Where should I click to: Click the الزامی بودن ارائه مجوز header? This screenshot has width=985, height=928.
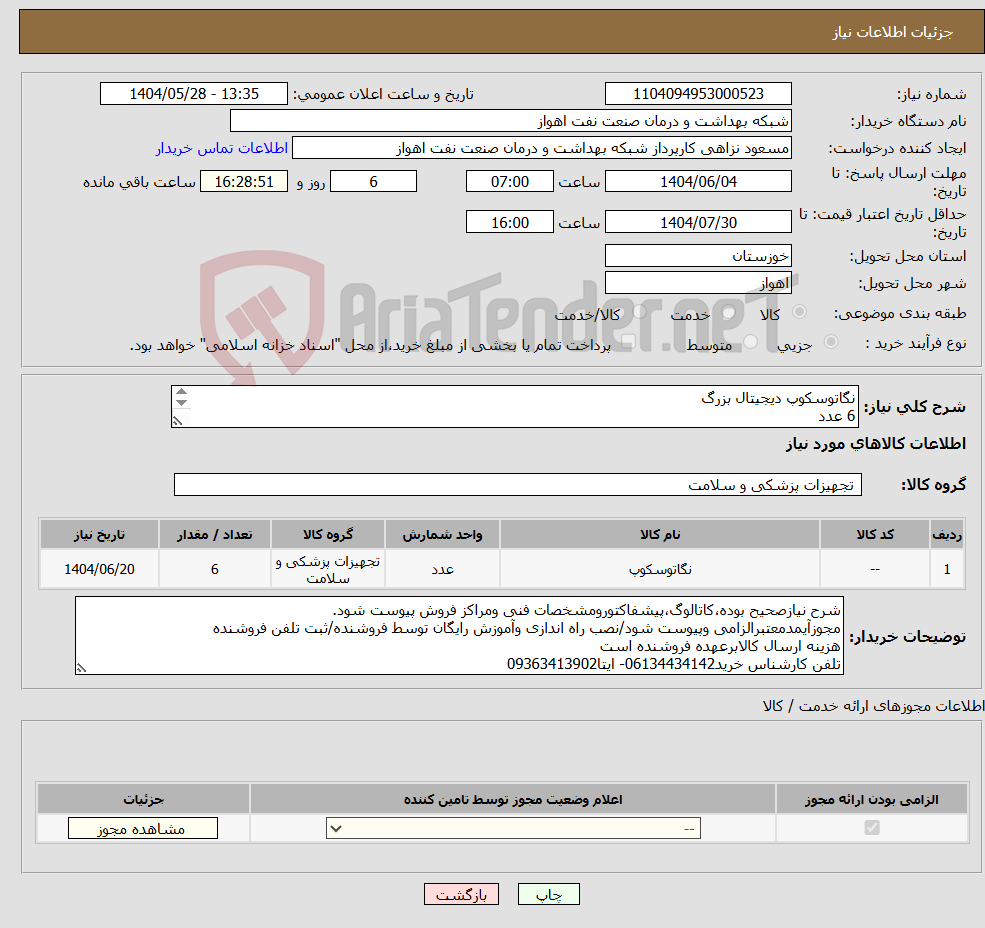coord(872,799)
